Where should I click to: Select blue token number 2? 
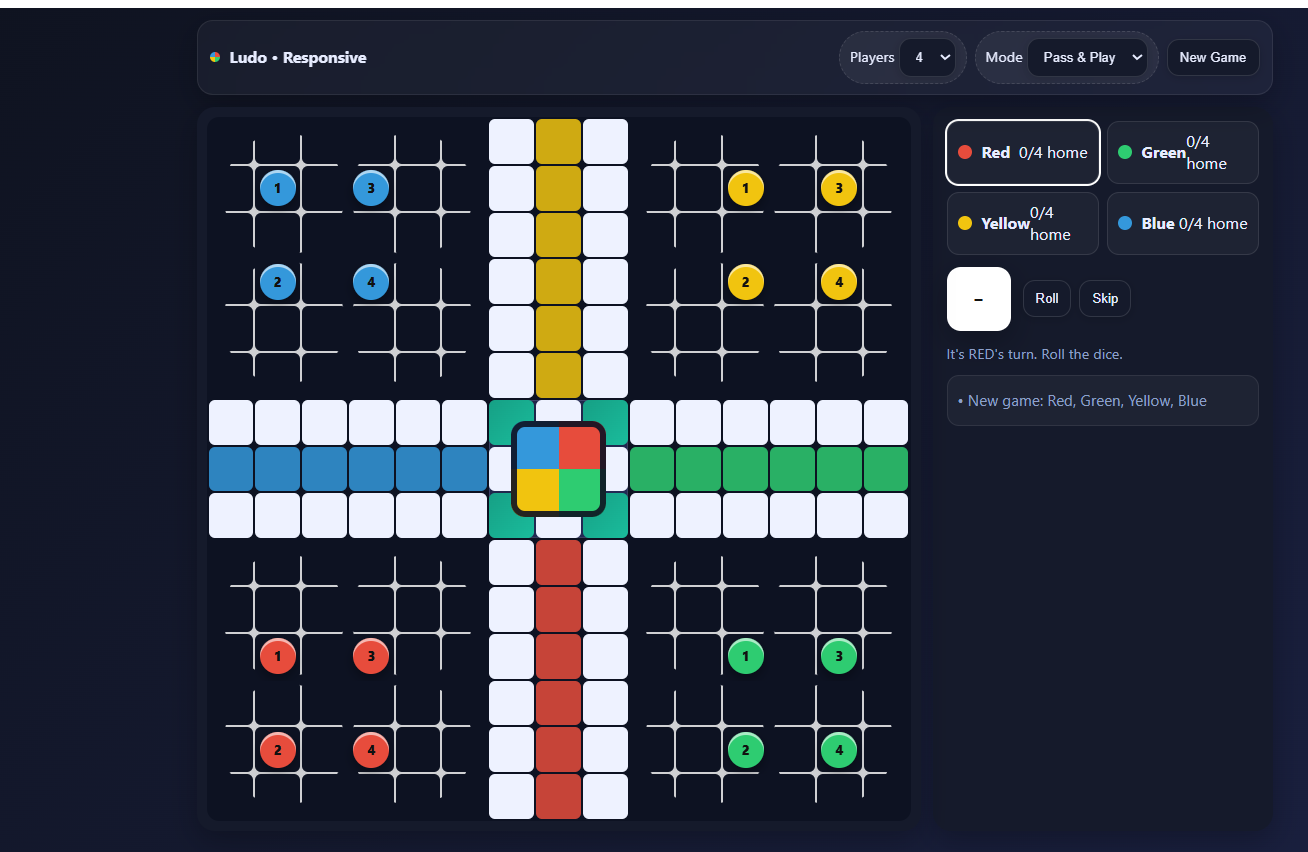[277, 282]
